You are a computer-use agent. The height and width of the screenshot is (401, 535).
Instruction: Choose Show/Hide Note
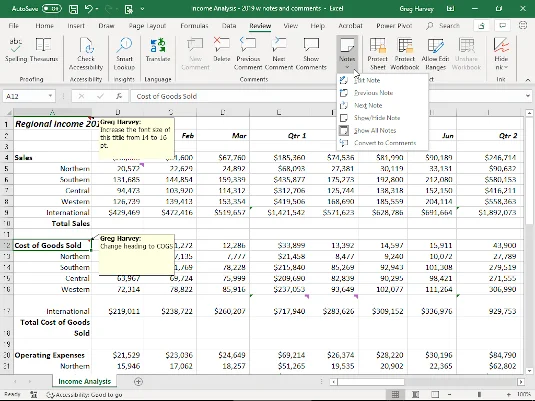tap(382, 118)
